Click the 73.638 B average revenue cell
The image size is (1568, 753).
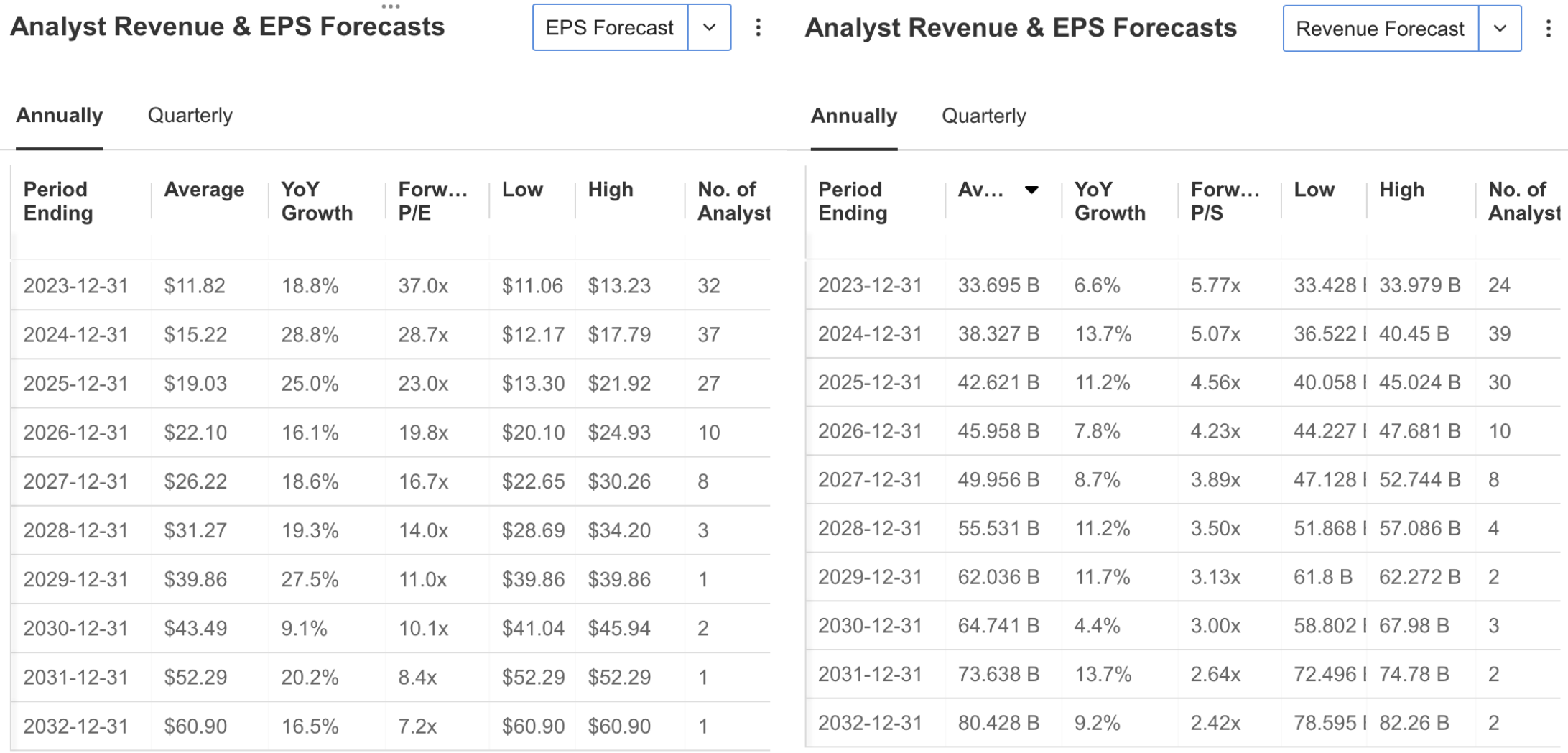click(998, 675)
